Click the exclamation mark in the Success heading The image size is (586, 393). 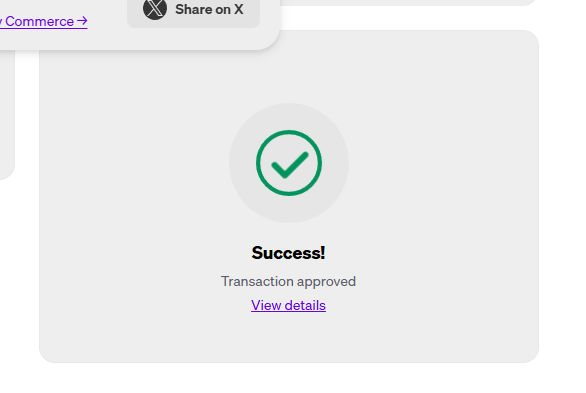pyautogui.click(x=323, y=253)
